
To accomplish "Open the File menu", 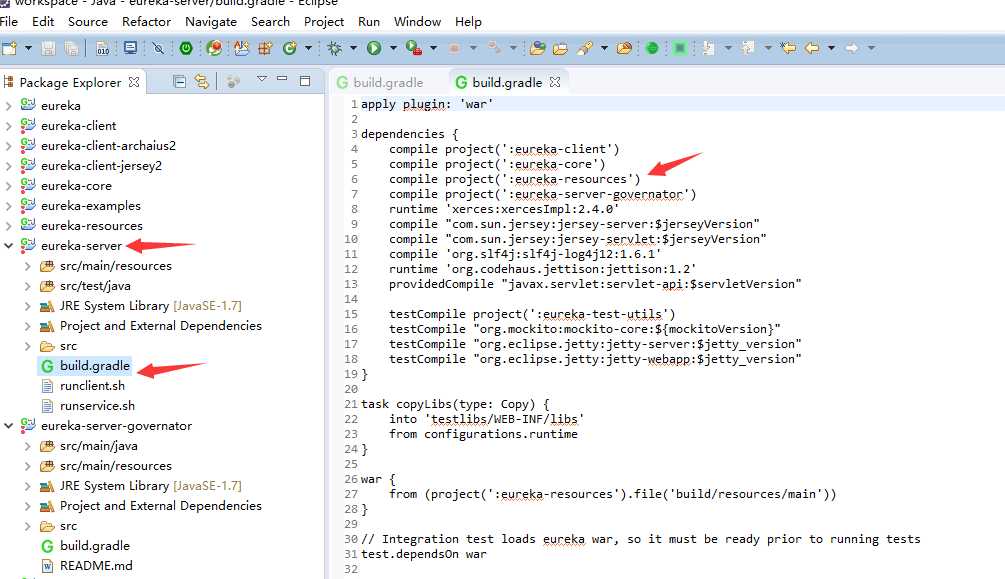I will pyautogui.click(x=9, y=22).
